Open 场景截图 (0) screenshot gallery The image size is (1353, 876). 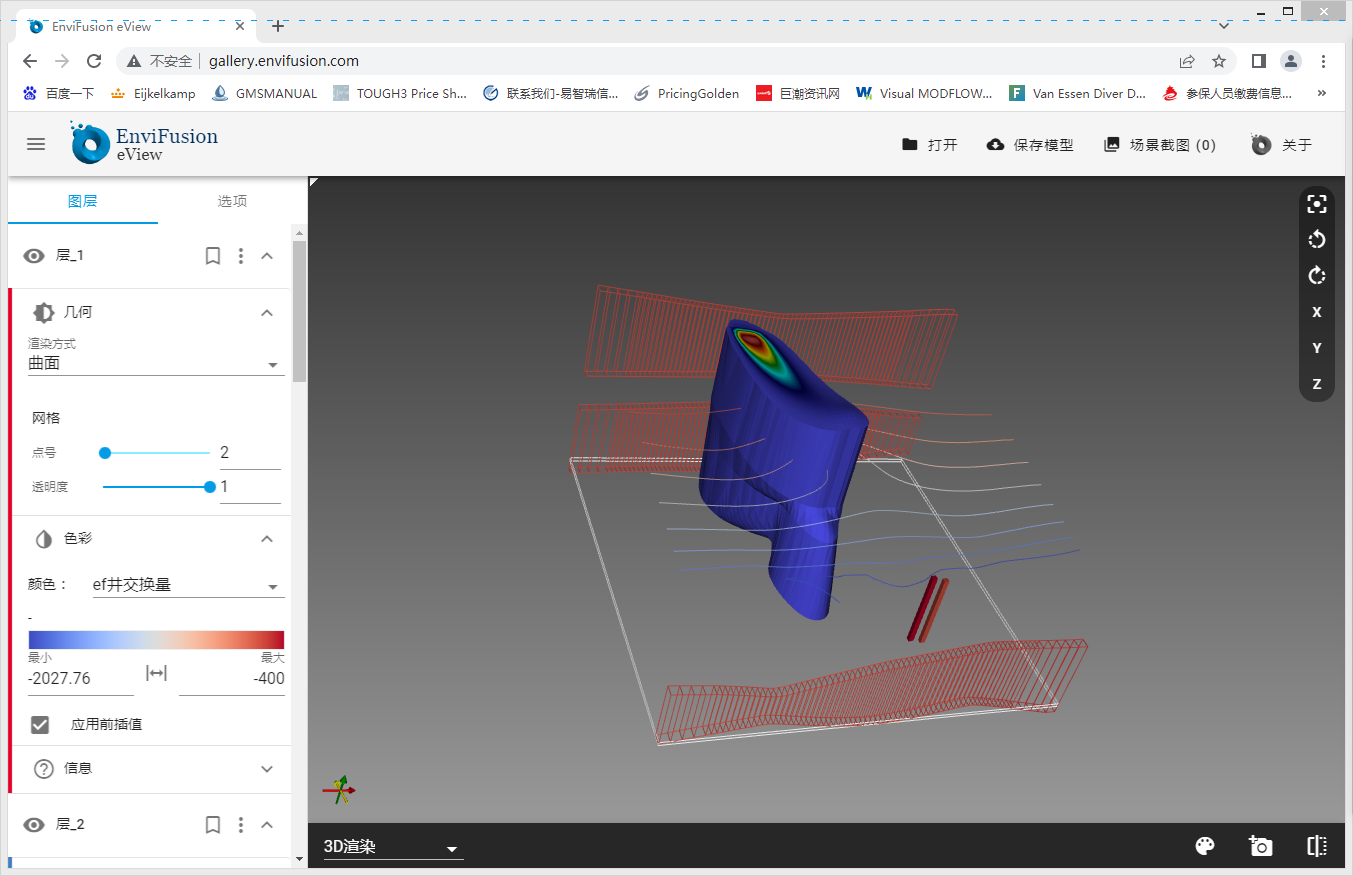1159,145
